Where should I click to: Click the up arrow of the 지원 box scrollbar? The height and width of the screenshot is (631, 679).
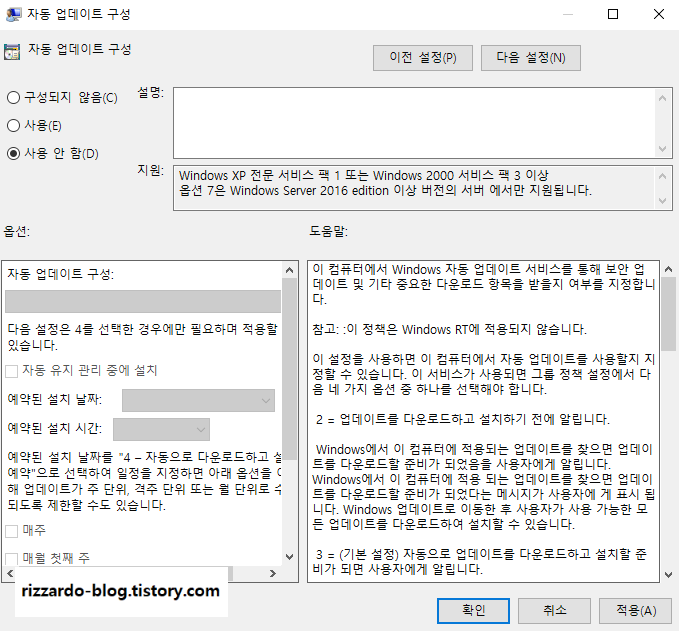click(663, 176)
